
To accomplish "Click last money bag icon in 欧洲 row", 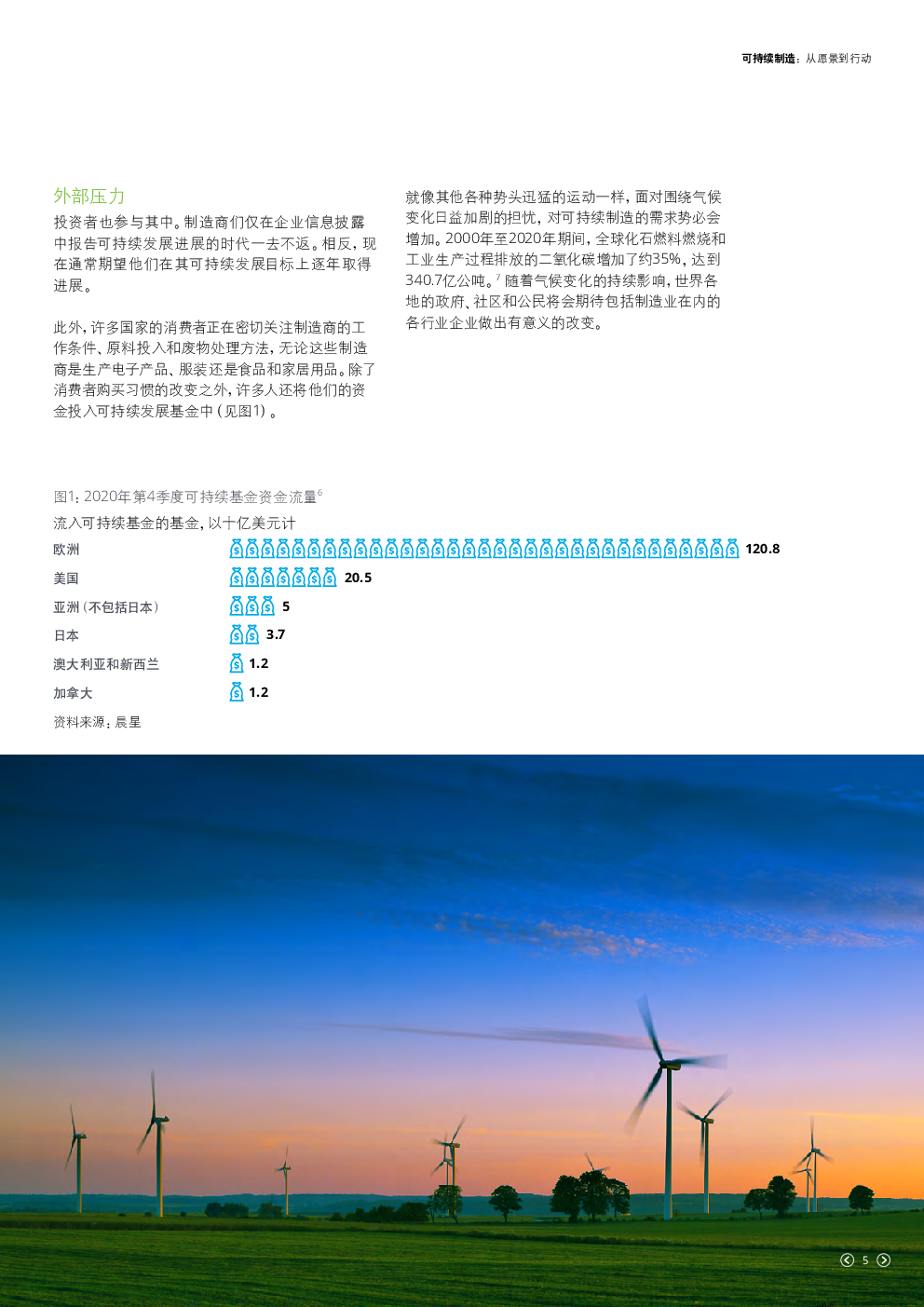I will 732,548.
